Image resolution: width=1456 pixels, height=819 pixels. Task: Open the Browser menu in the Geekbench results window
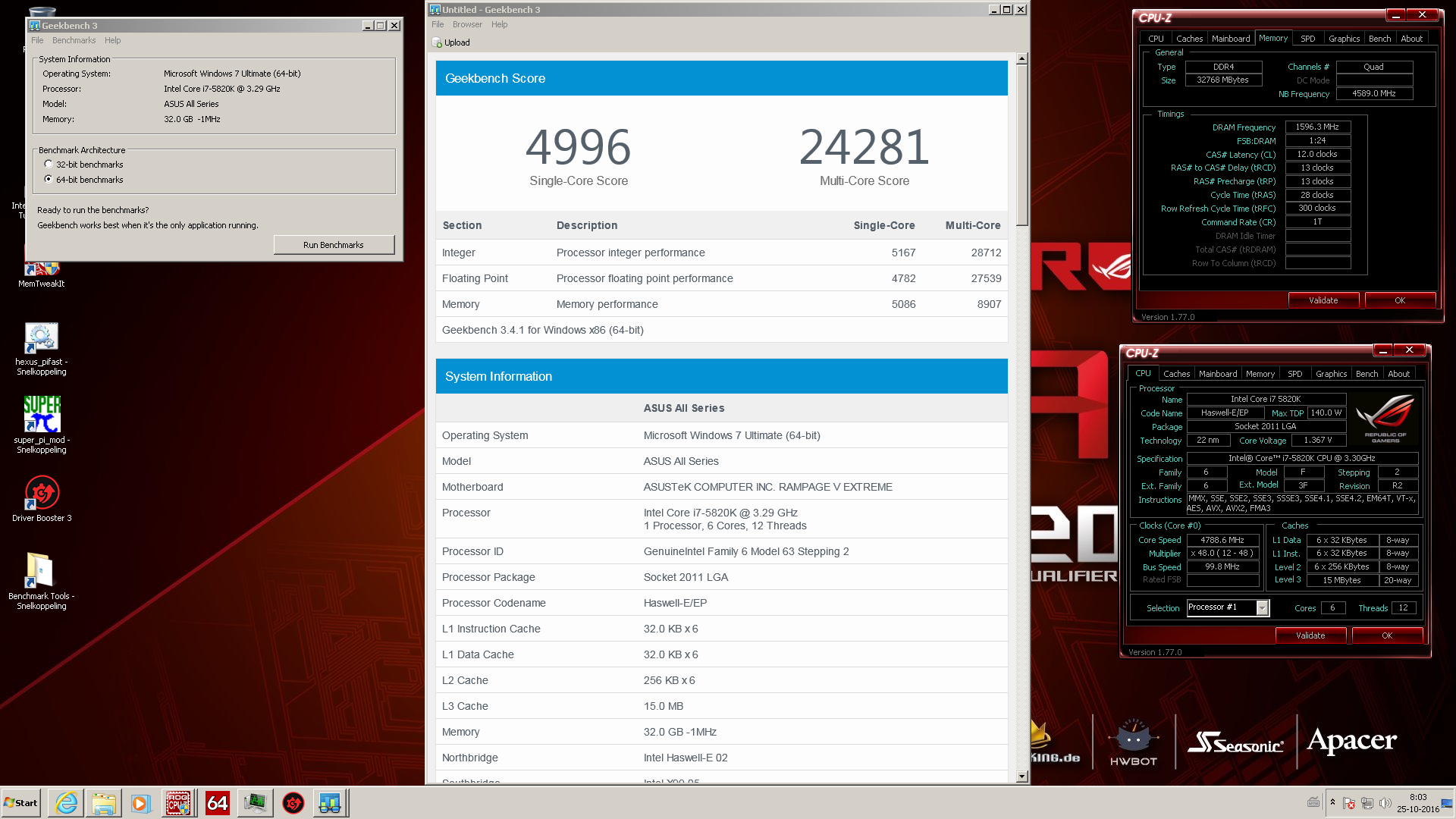pos(467,25)
